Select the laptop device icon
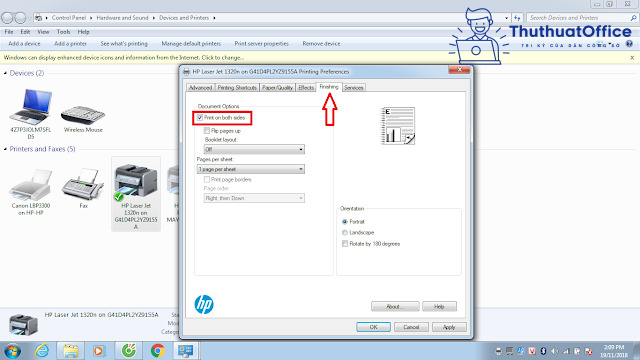This screenshot has height=360, width=640. coord(31,107)
